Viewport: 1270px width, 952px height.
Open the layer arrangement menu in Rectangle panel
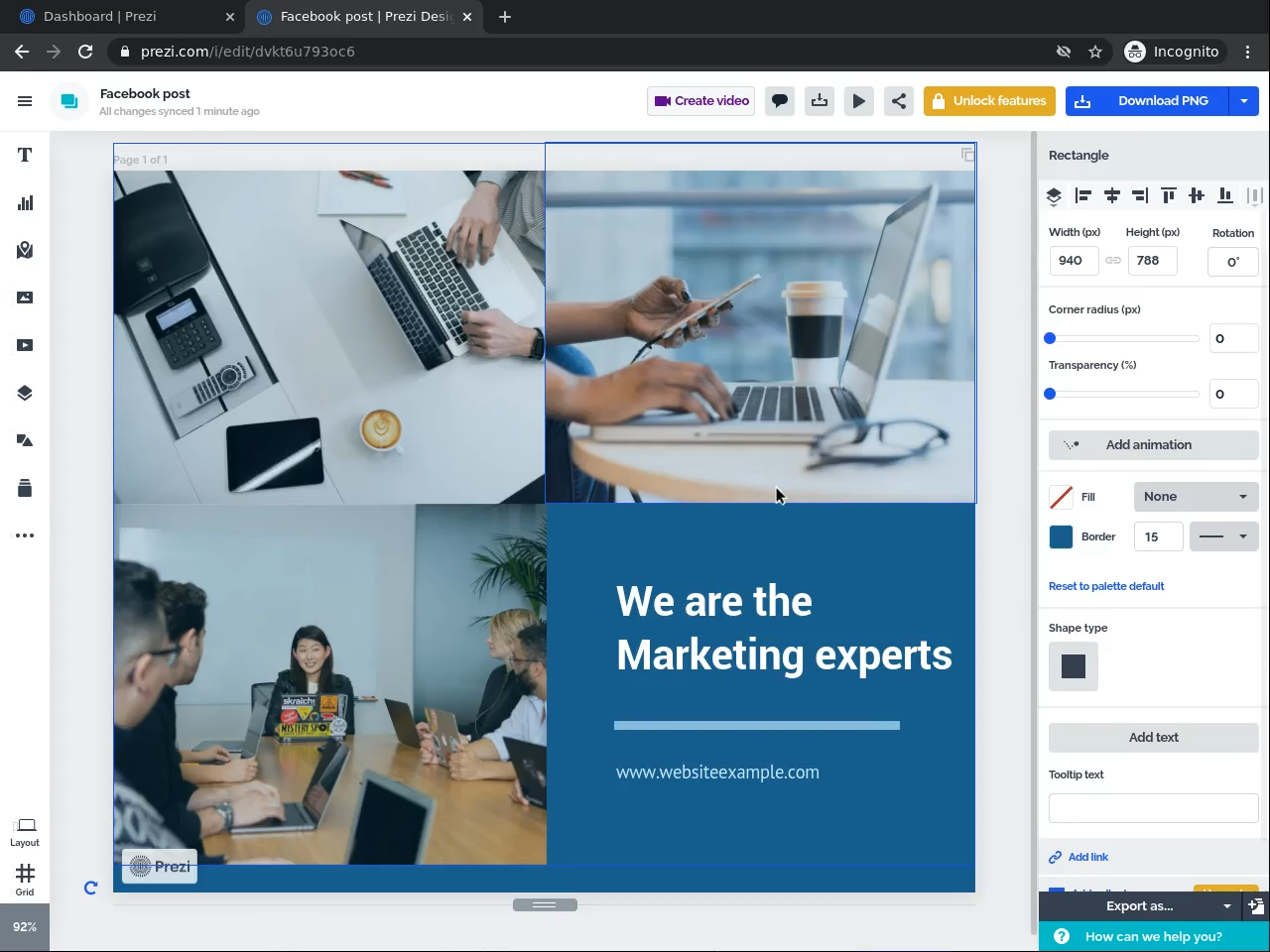pyautogui.click(x=1055, y=196)
